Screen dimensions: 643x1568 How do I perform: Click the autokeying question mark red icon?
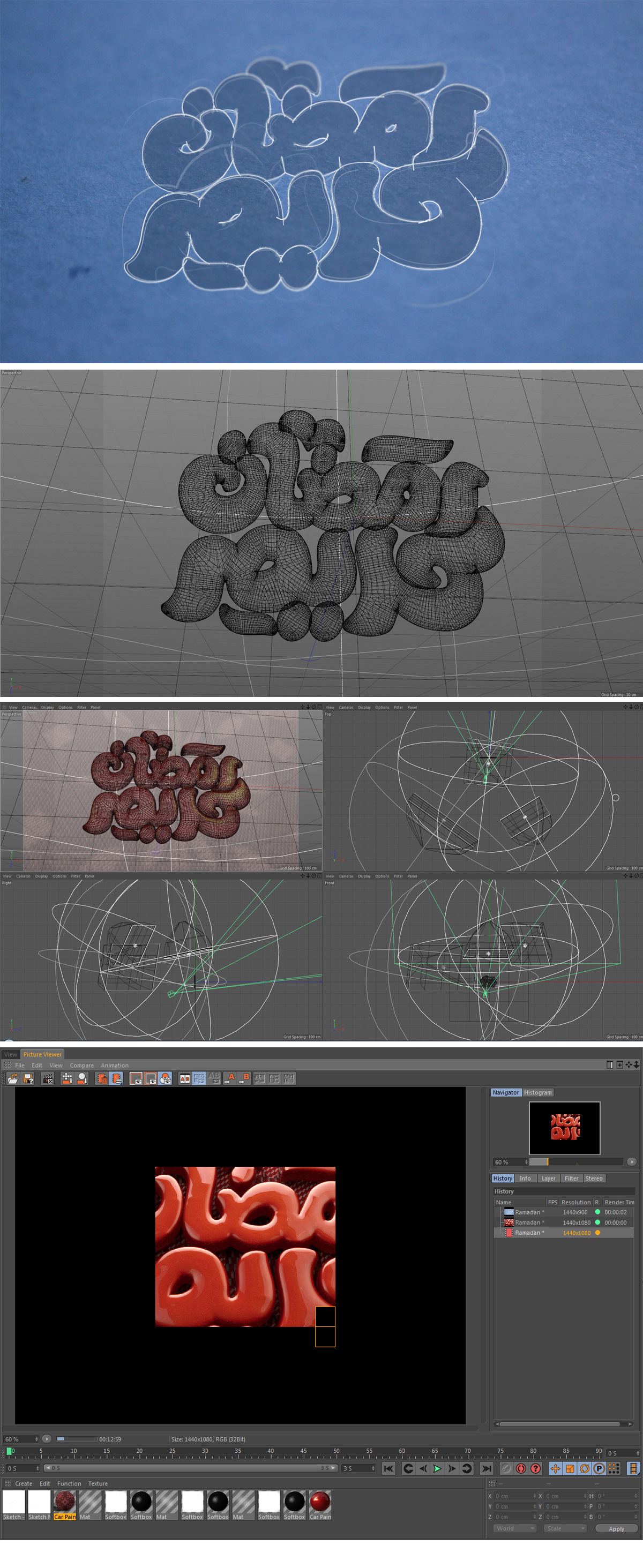(x=536, y=1469)
